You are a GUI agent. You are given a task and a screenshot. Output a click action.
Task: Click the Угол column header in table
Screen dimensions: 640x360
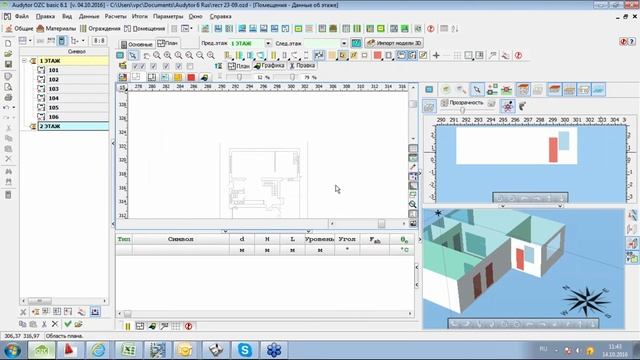347,239
